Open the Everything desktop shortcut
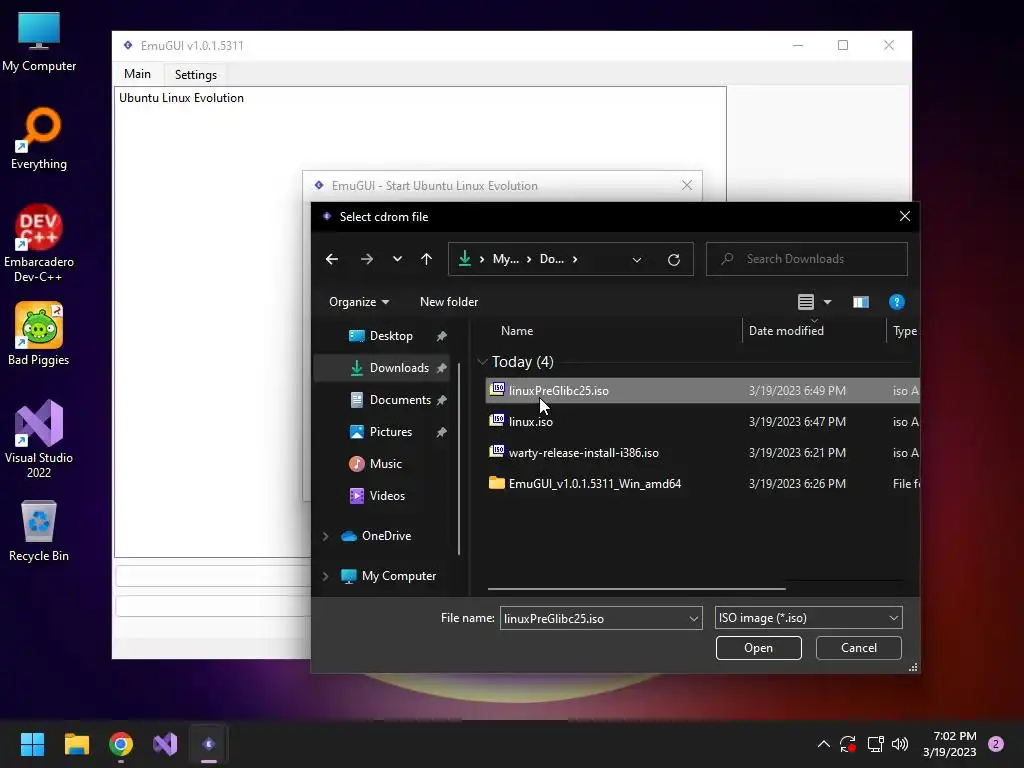Image resolution: width=1024 pixels, height=768 pixels. point(39,138)
